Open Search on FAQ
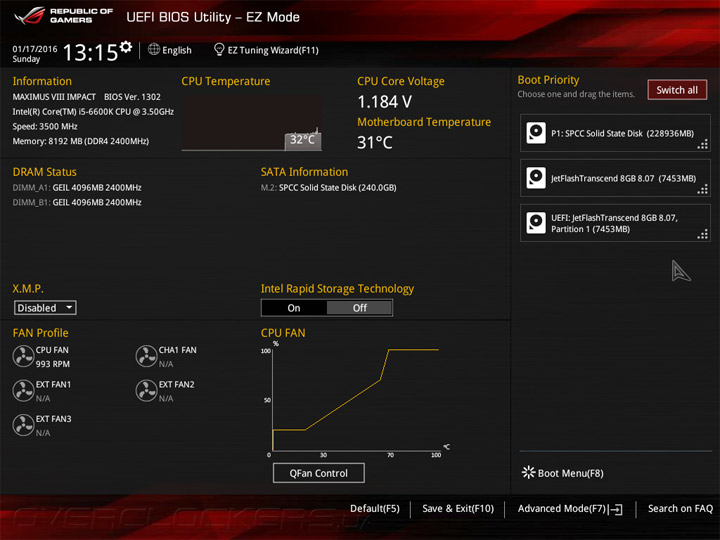The image size is (720, 540). click(680, 509)
